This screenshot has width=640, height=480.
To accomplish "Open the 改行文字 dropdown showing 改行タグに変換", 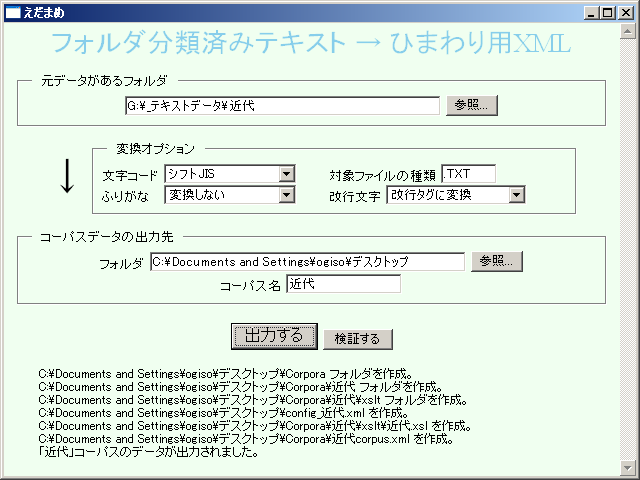I will pos(517,194).
